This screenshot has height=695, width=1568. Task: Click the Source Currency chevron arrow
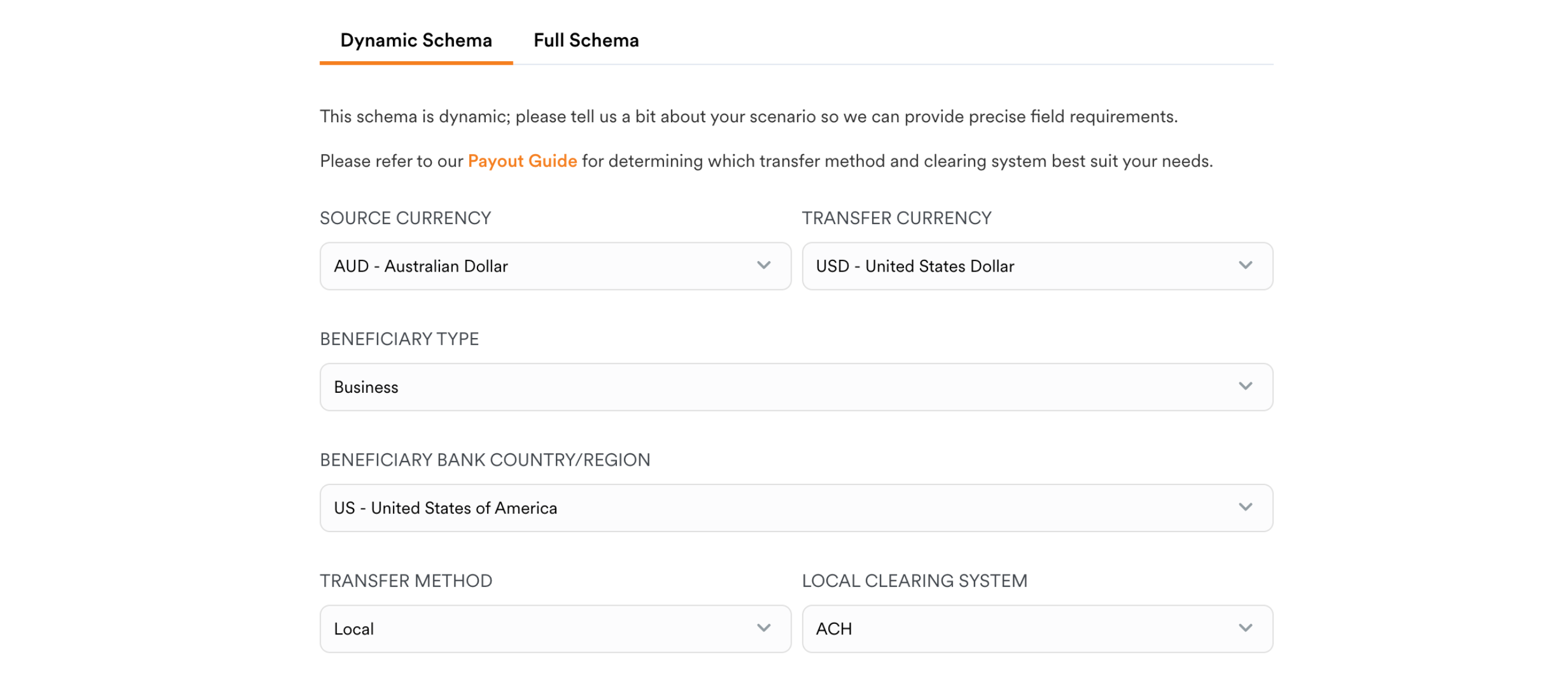[763, 265]
